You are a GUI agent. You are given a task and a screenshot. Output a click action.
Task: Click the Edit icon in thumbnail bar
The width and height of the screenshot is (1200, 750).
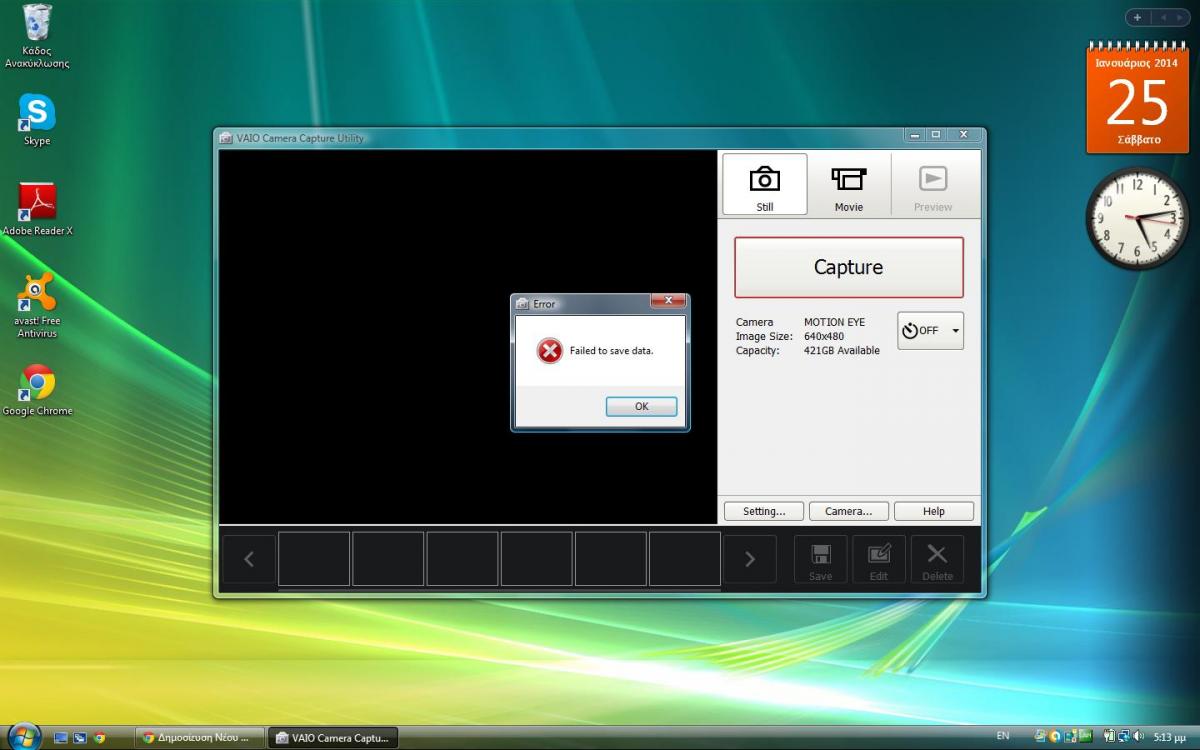click(879, 560)
